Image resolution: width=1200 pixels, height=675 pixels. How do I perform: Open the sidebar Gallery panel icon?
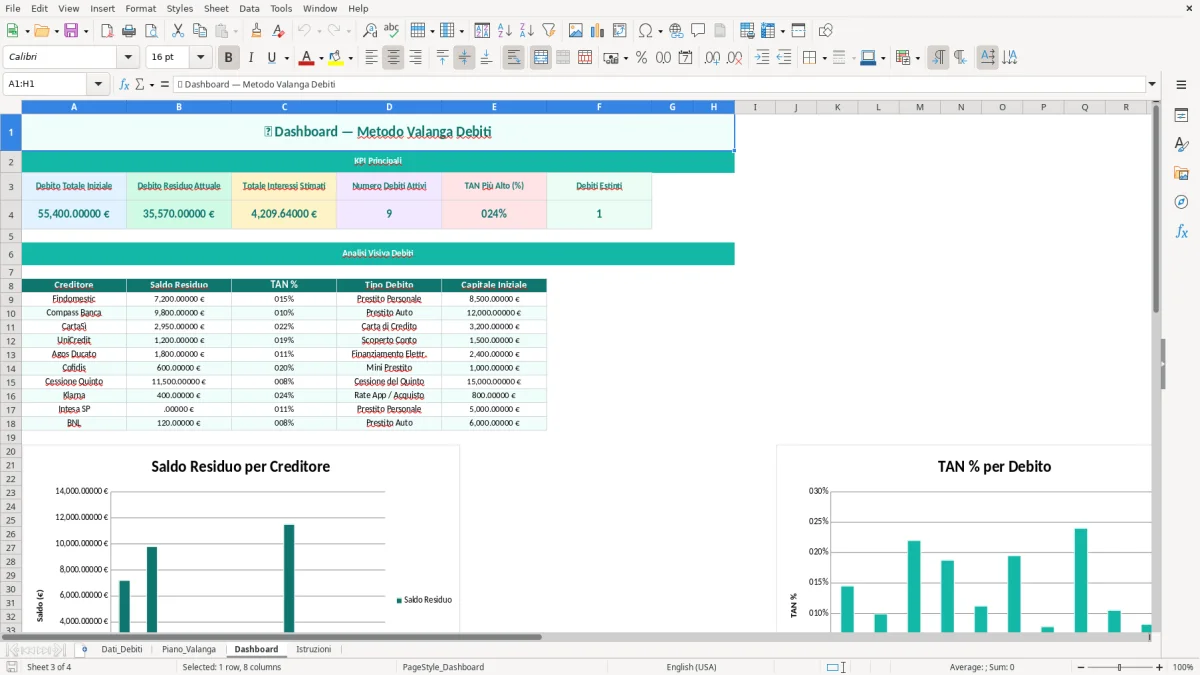[1181, 173]
